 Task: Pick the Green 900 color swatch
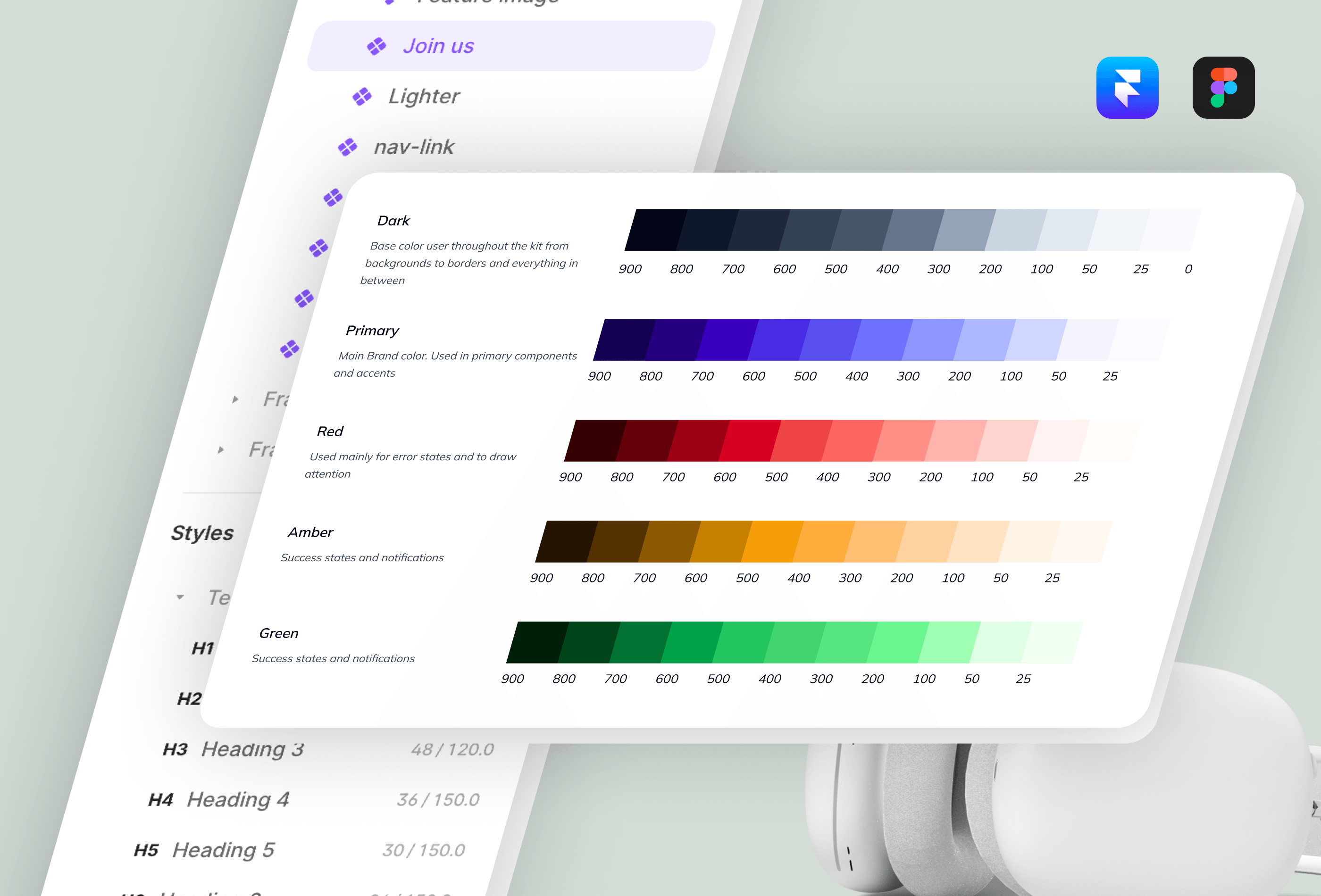[x=537, y=643]
